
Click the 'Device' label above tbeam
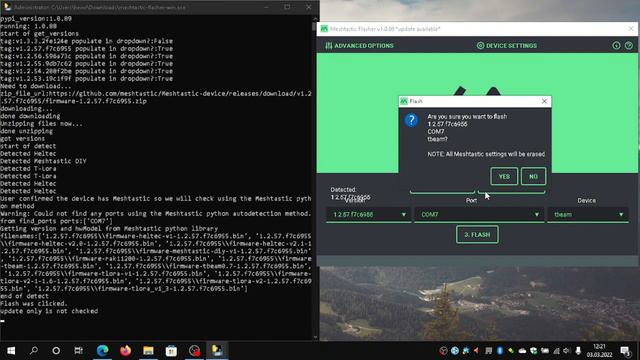click(587, 200)
